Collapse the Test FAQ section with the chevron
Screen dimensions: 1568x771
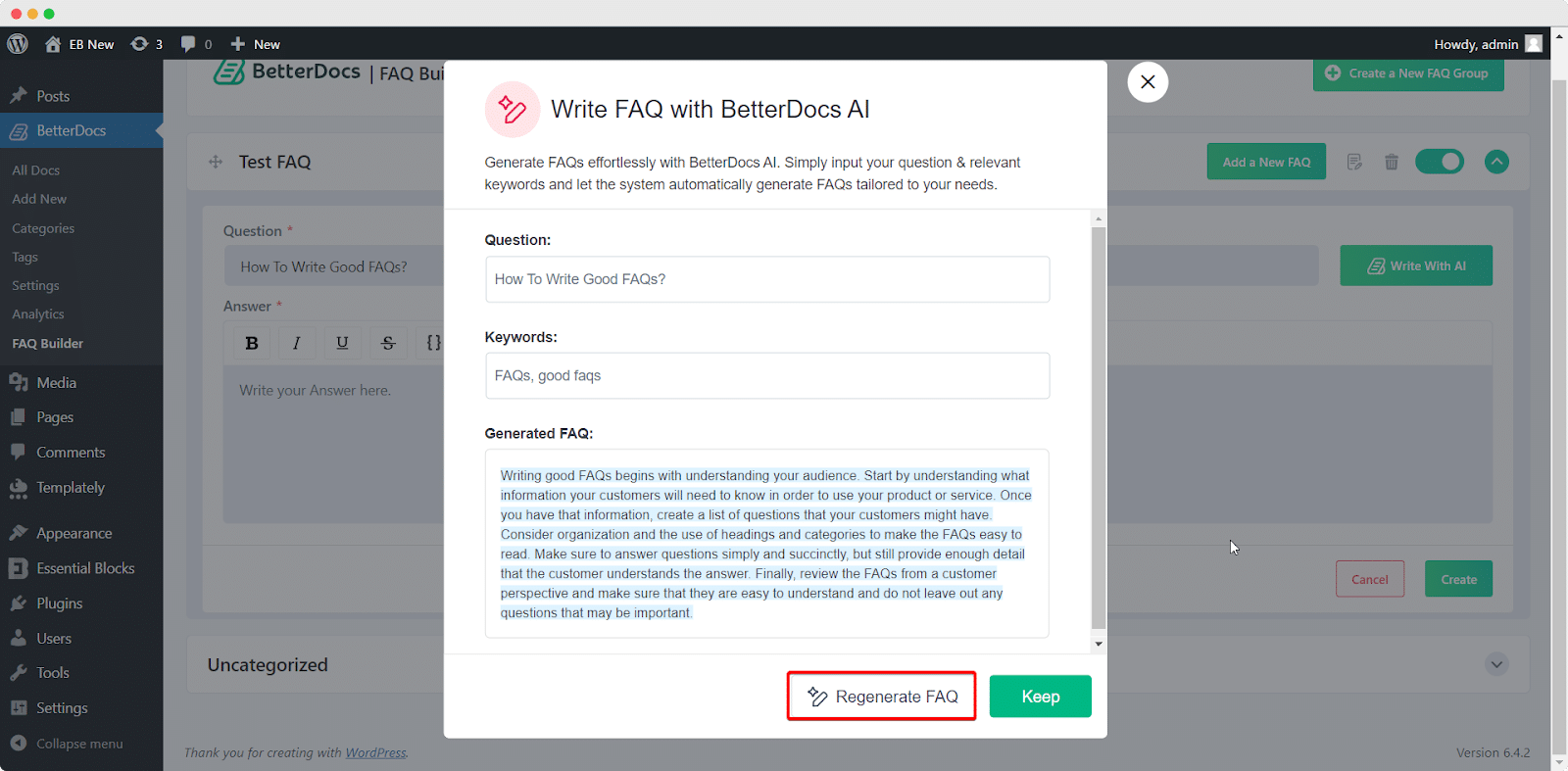pos(1496,162)
